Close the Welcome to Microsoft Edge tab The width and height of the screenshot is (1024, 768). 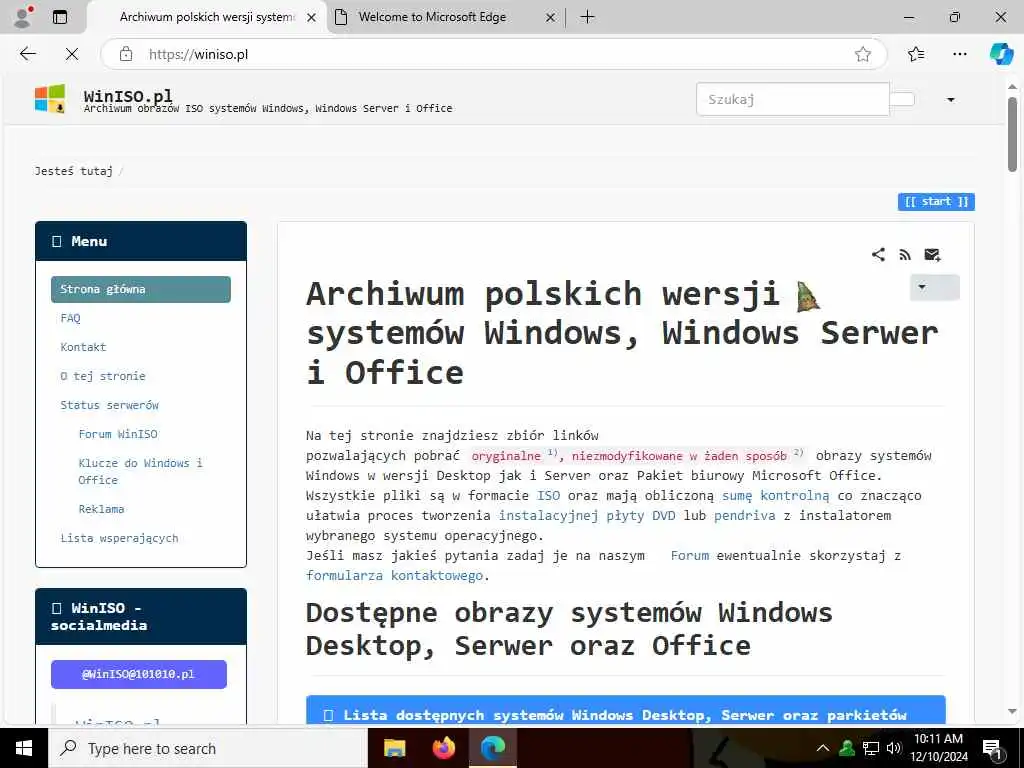(551, 18)
